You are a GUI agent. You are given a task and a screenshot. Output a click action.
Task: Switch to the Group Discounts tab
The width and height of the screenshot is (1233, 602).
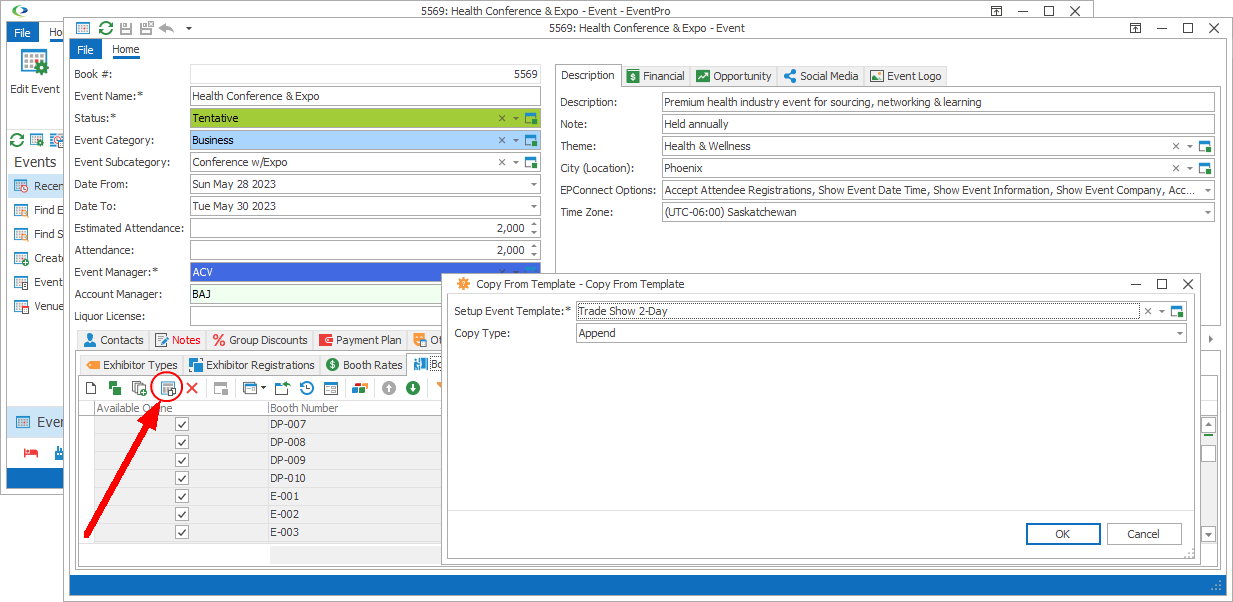pyautogui.click(x=258, y=340)
